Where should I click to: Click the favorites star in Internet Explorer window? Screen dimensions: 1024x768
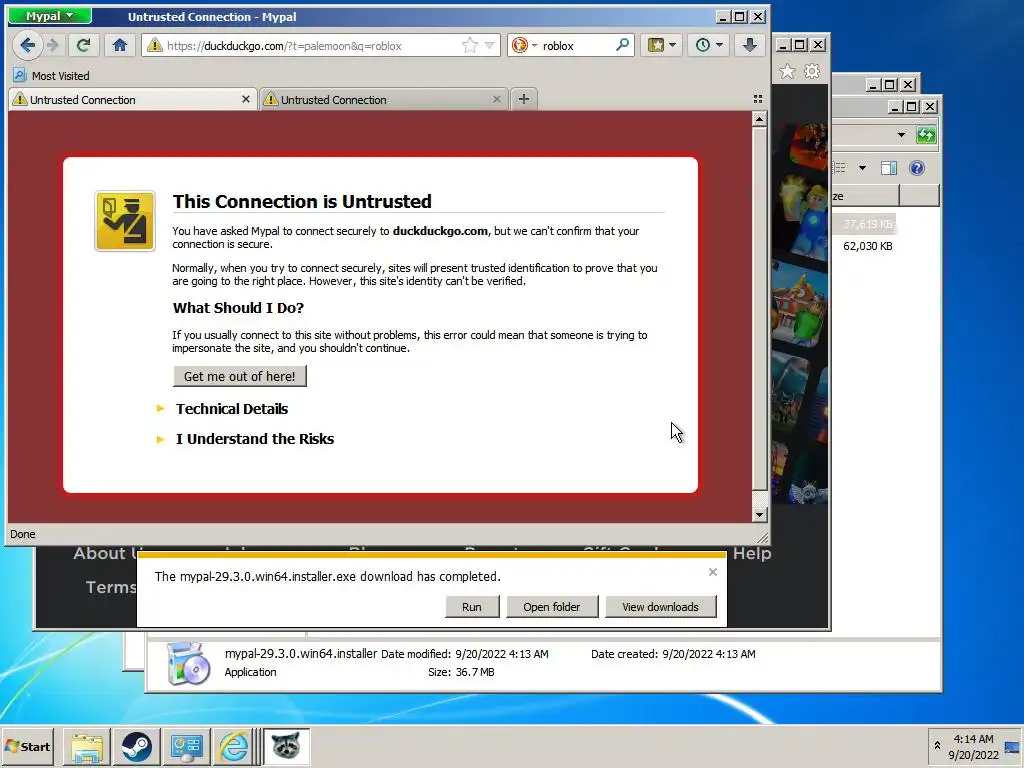[788, 71]
